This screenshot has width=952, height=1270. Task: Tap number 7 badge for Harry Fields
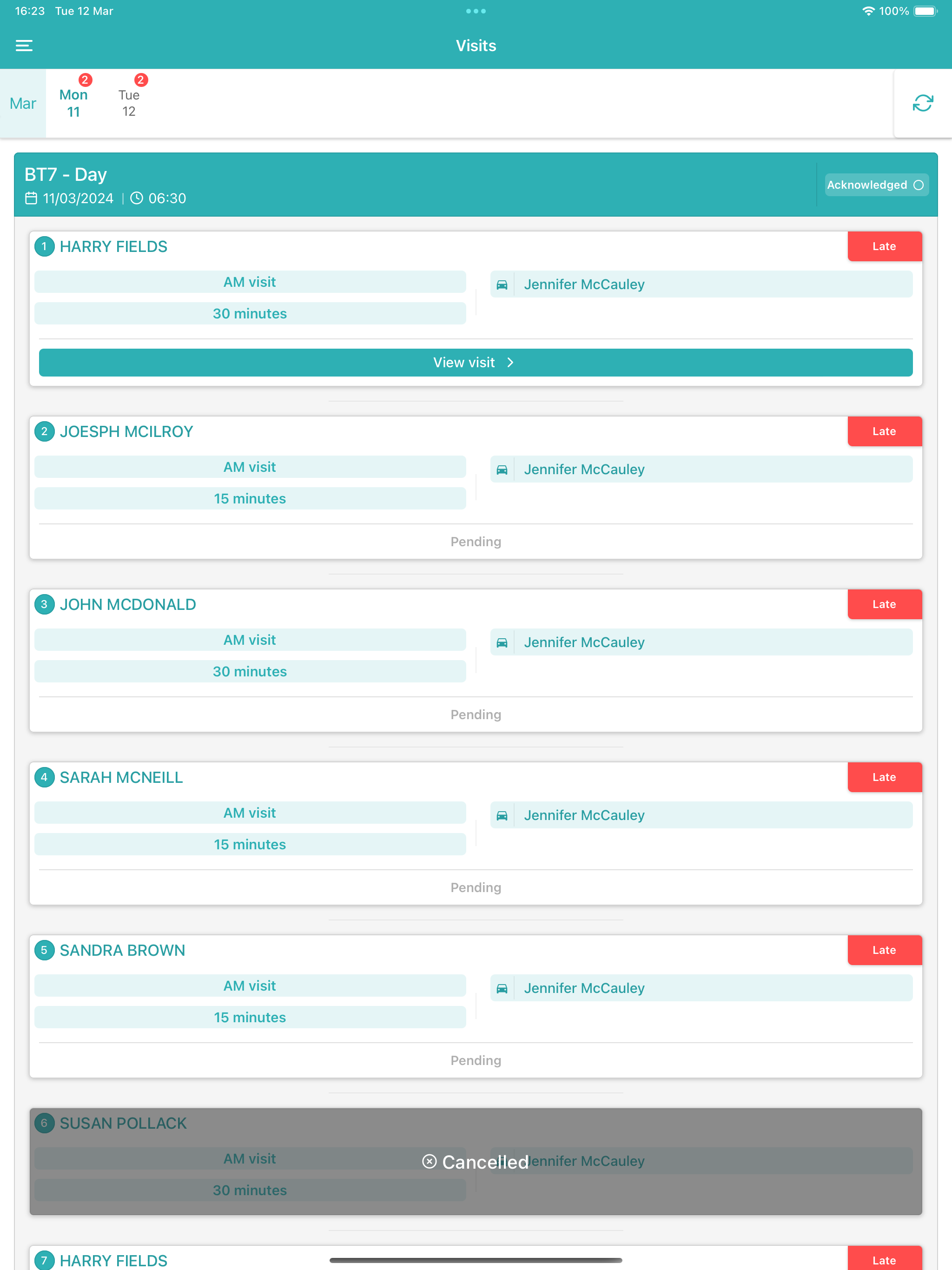(x=44, y=1260)
